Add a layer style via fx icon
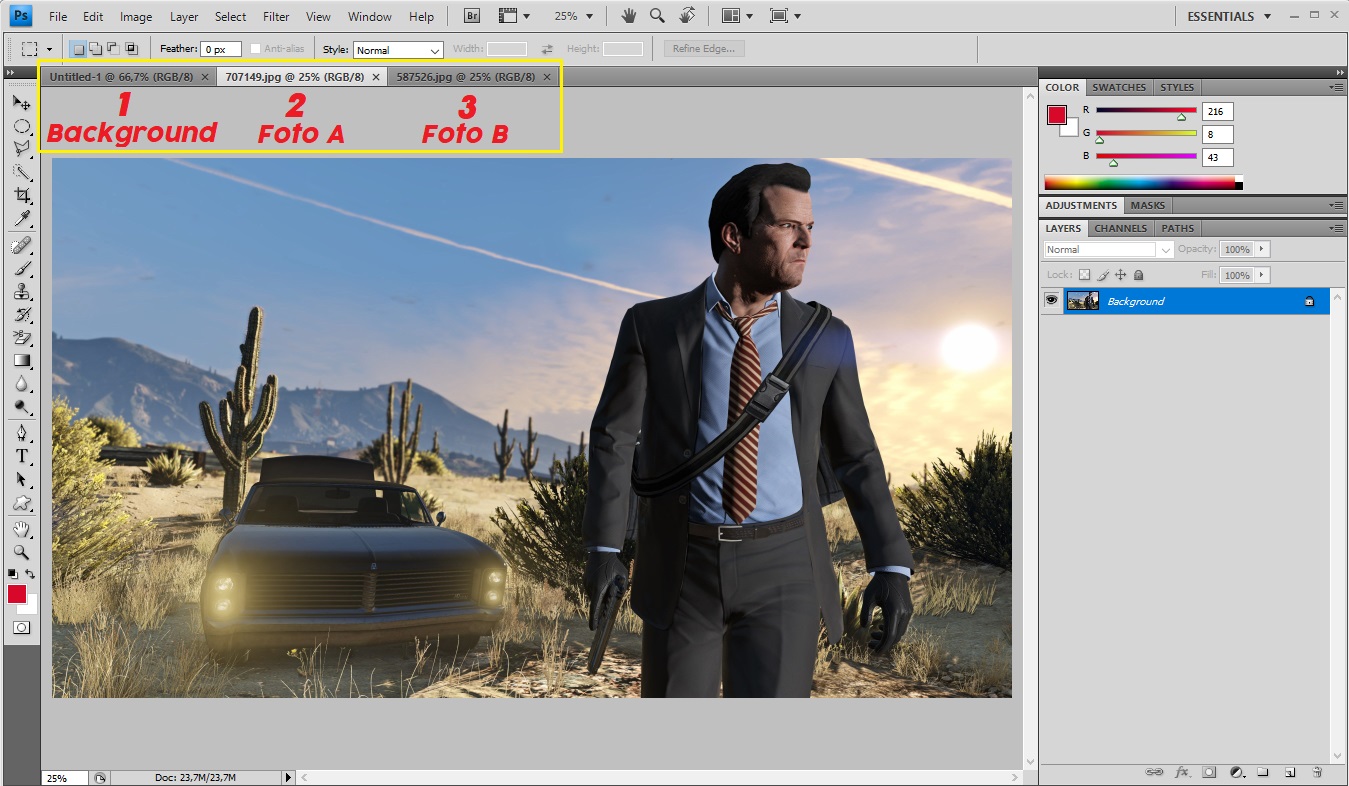 pyautogui.click(x=1182, y=772)
